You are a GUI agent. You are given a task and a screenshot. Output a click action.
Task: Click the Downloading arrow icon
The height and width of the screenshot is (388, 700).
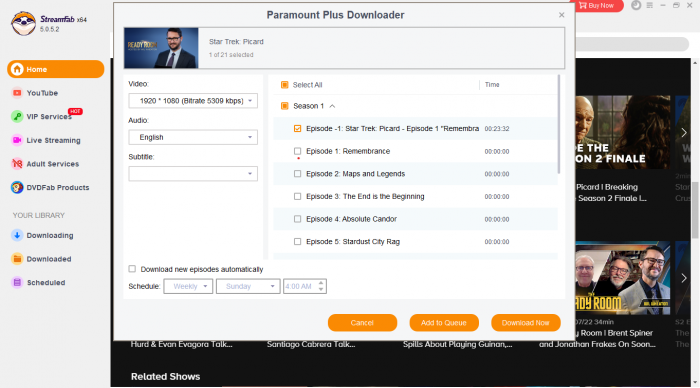(x=17, y=235)
